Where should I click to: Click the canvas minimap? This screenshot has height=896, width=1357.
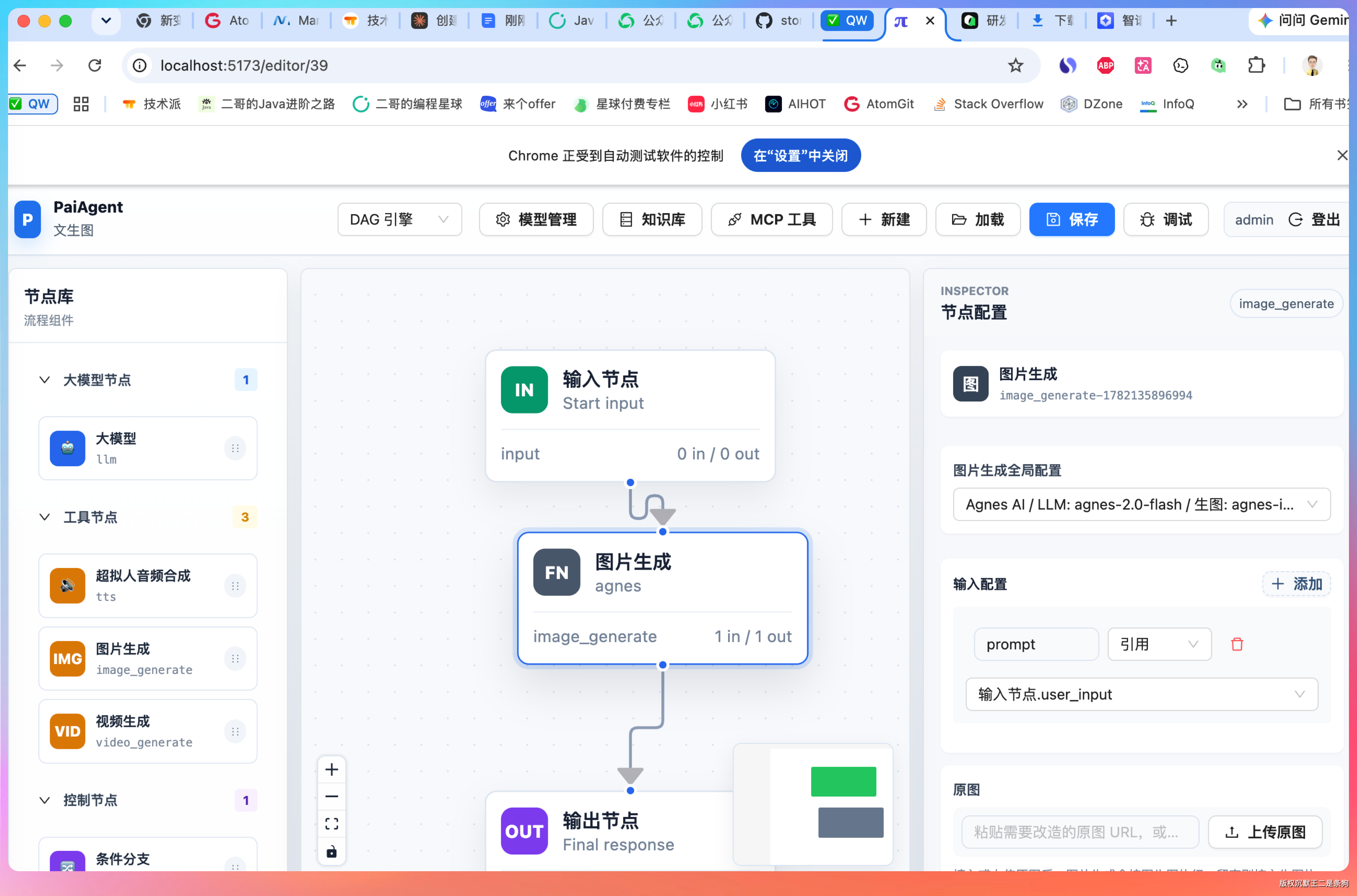tap(813, 804)
